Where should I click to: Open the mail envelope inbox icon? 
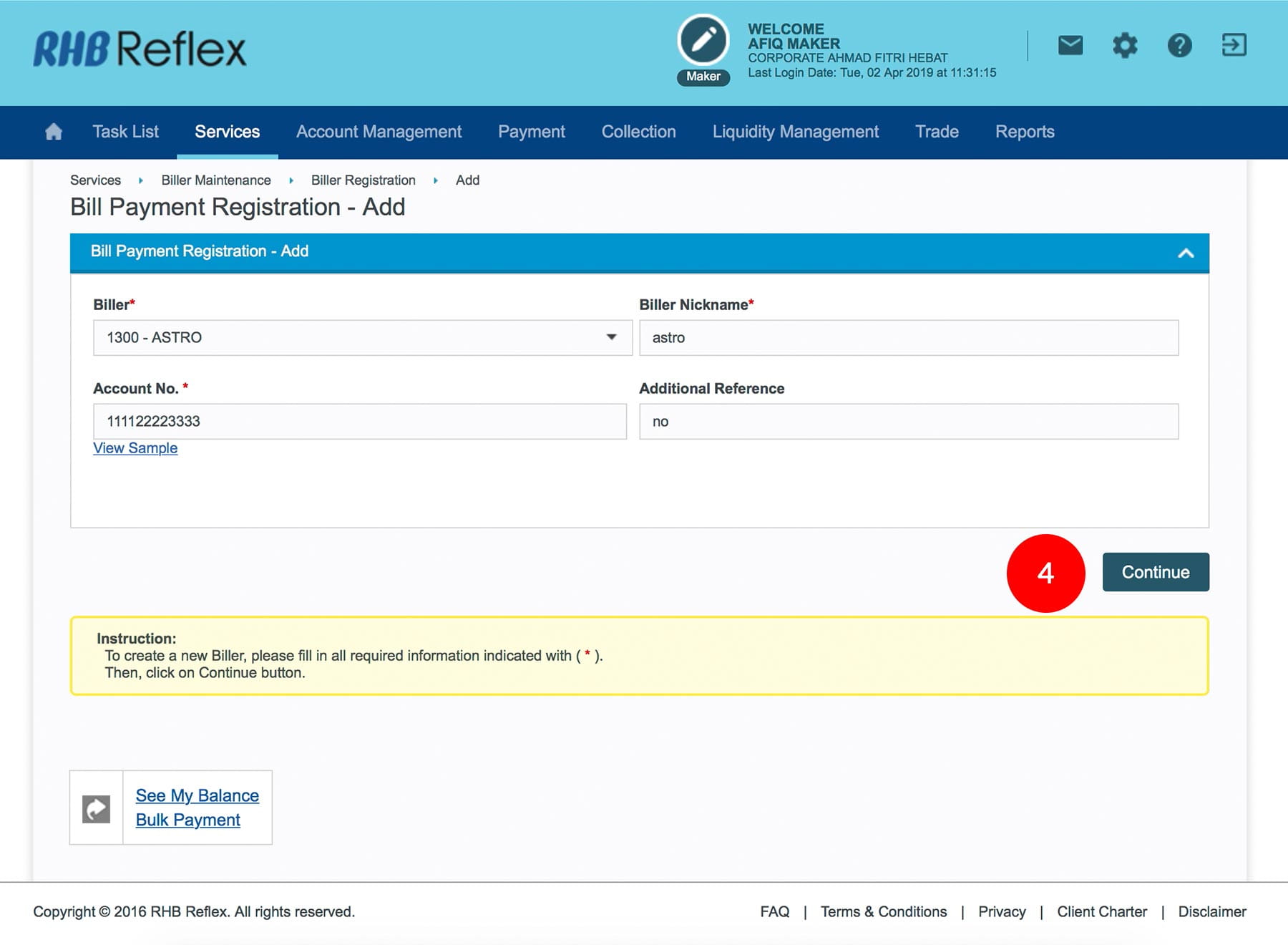1070,46
